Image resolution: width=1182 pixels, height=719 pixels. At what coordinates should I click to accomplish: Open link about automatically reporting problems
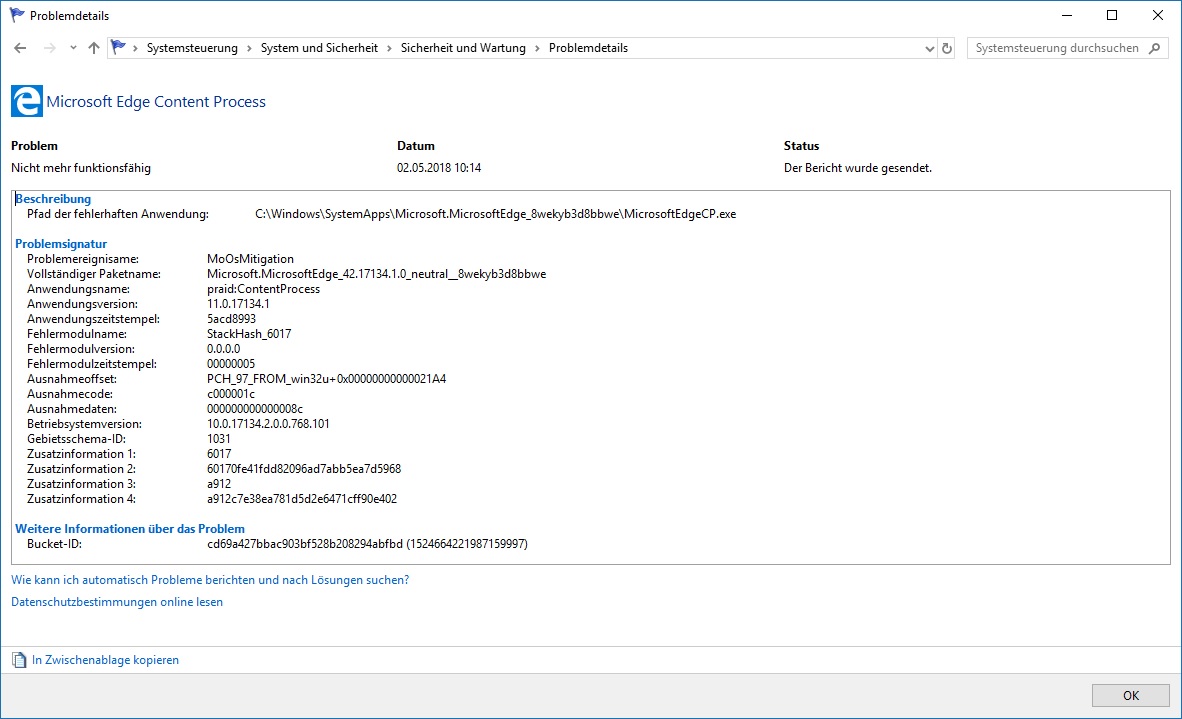(x=210, y=580)
